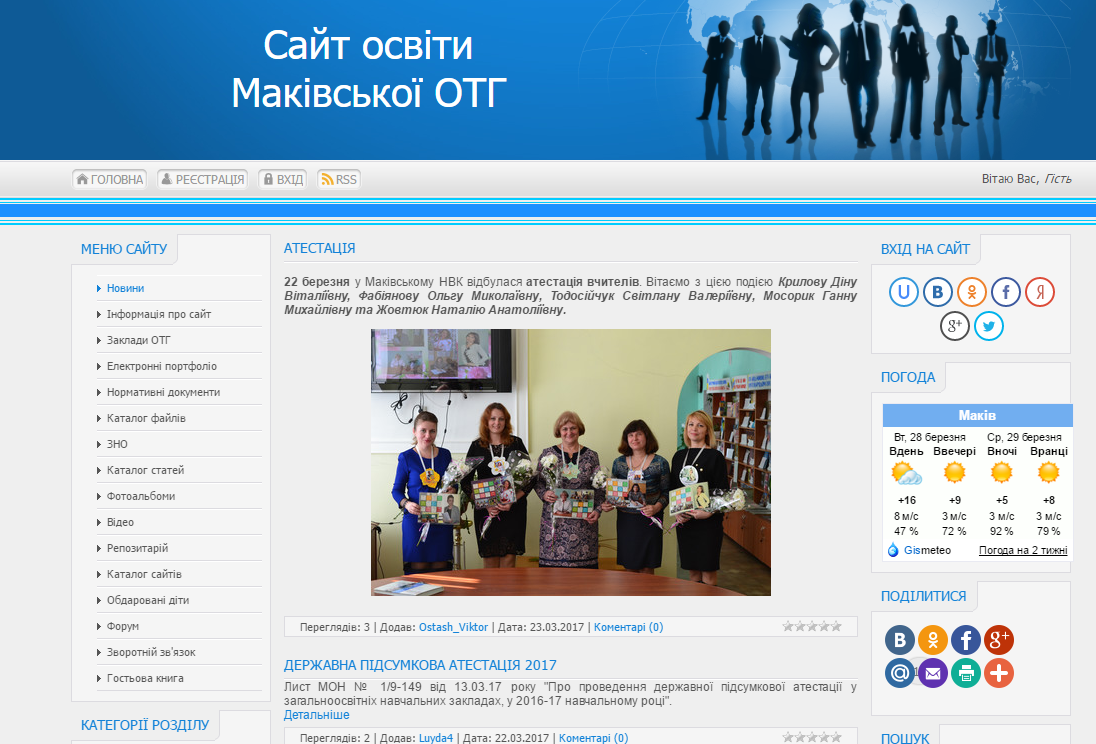Click the green print icon

point(966,673)
